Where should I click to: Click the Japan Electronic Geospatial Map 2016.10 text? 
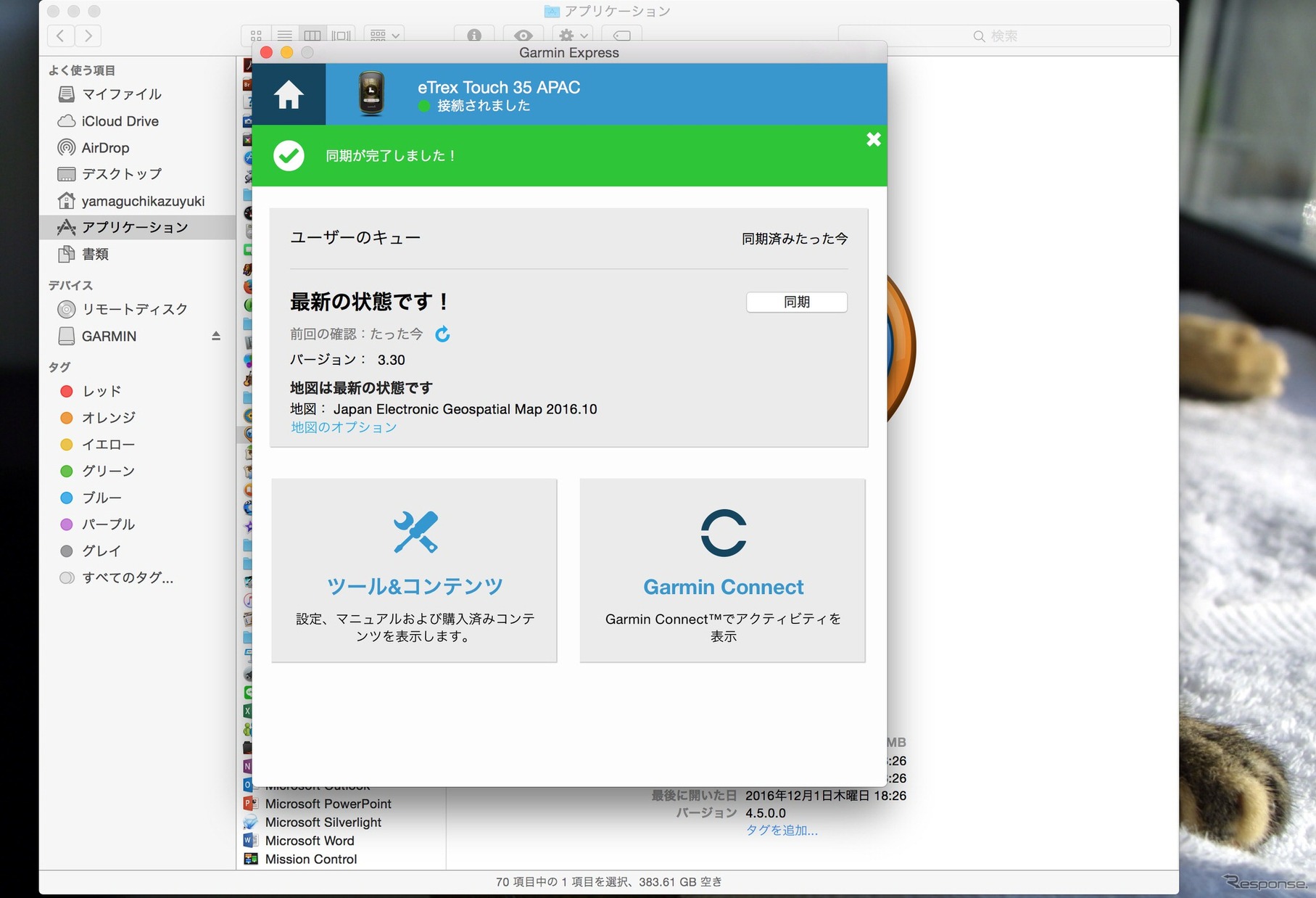(x=465, y=409)
